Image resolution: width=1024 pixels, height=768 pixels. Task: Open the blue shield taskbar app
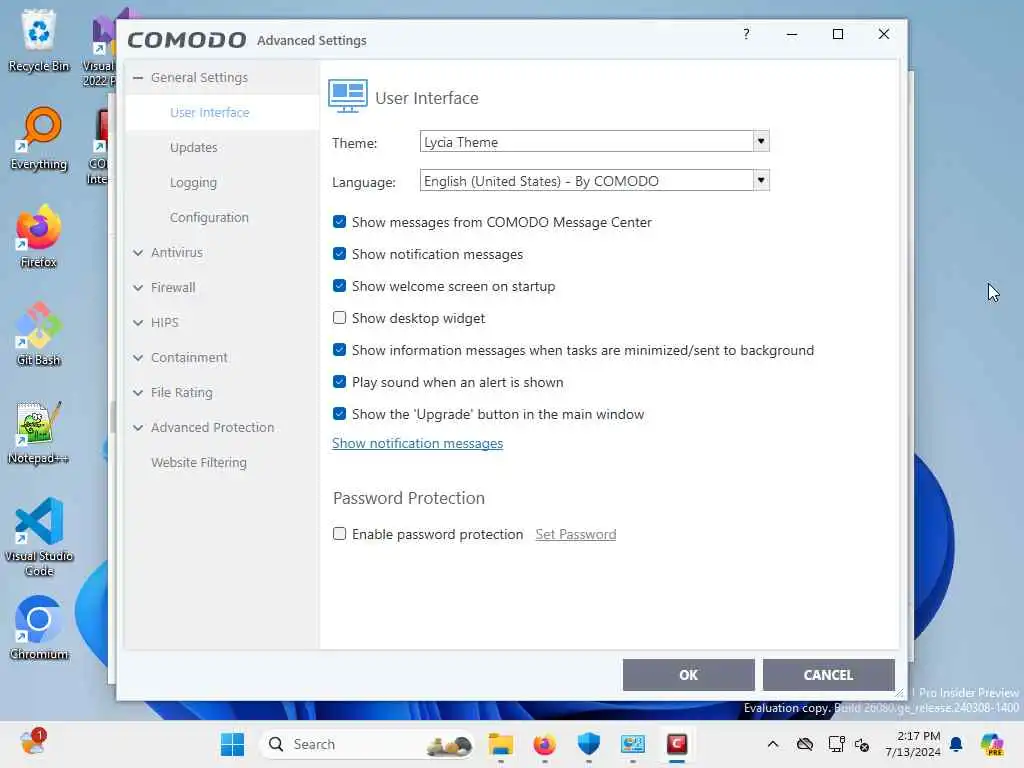click(588, 744)
